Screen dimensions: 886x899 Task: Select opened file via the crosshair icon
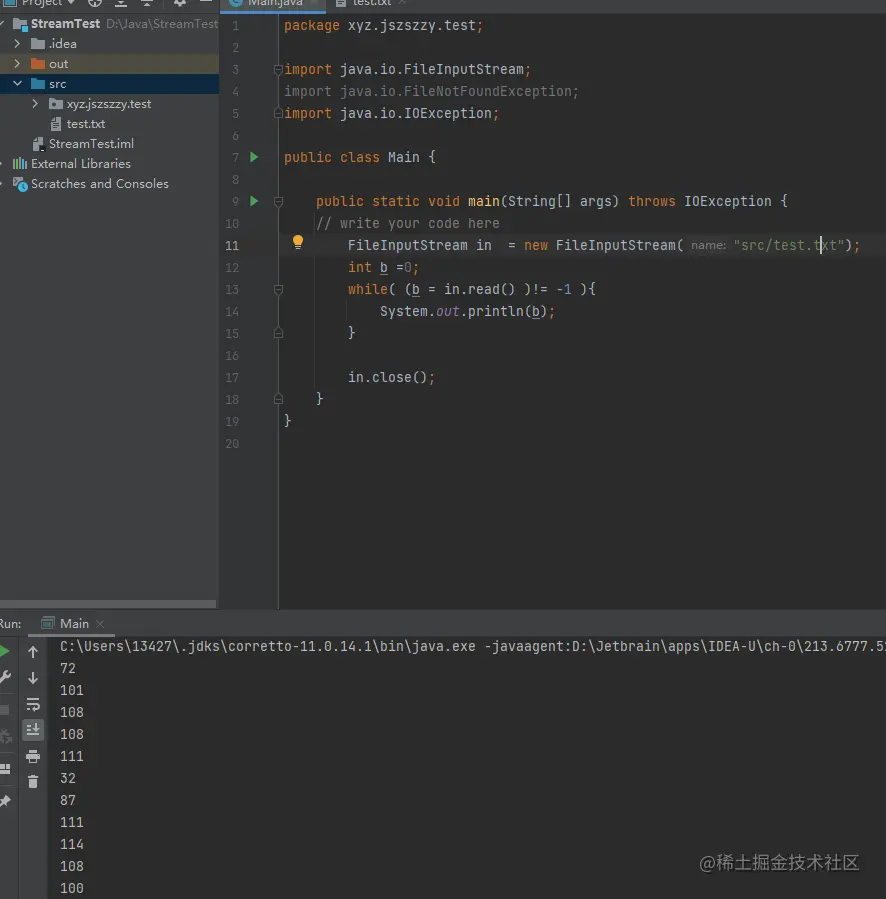tap(95, 3)
